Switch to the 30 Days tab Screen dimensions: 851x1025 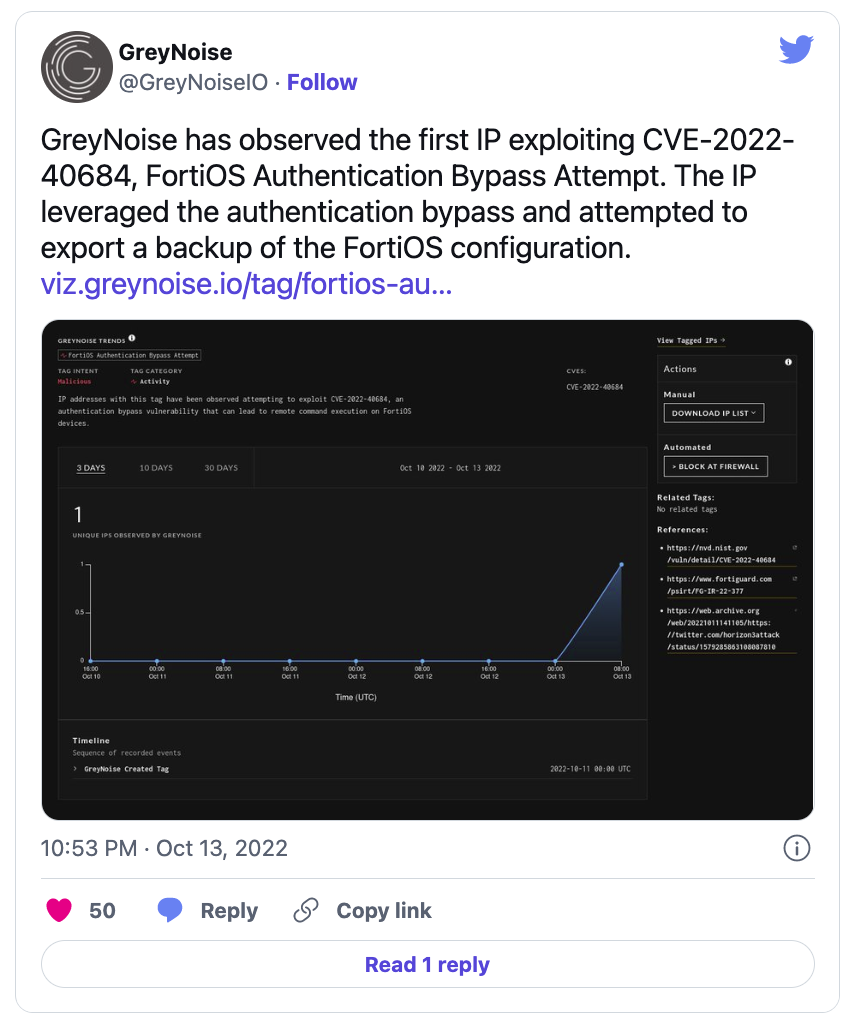[221, 468]
